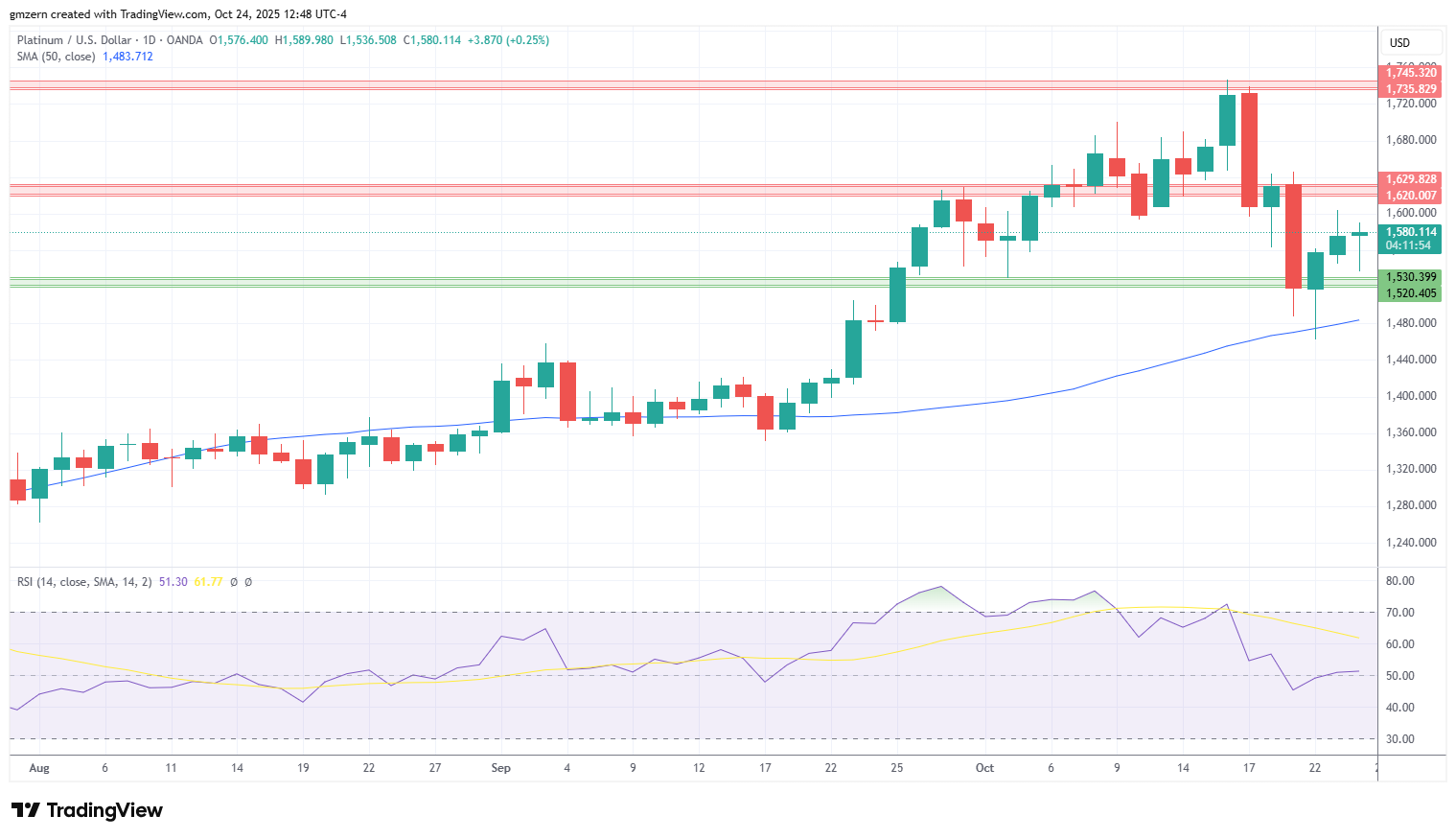1456x839 pixels.
Task: Click the SMA value 1,483.712
Action: point(127,57)
